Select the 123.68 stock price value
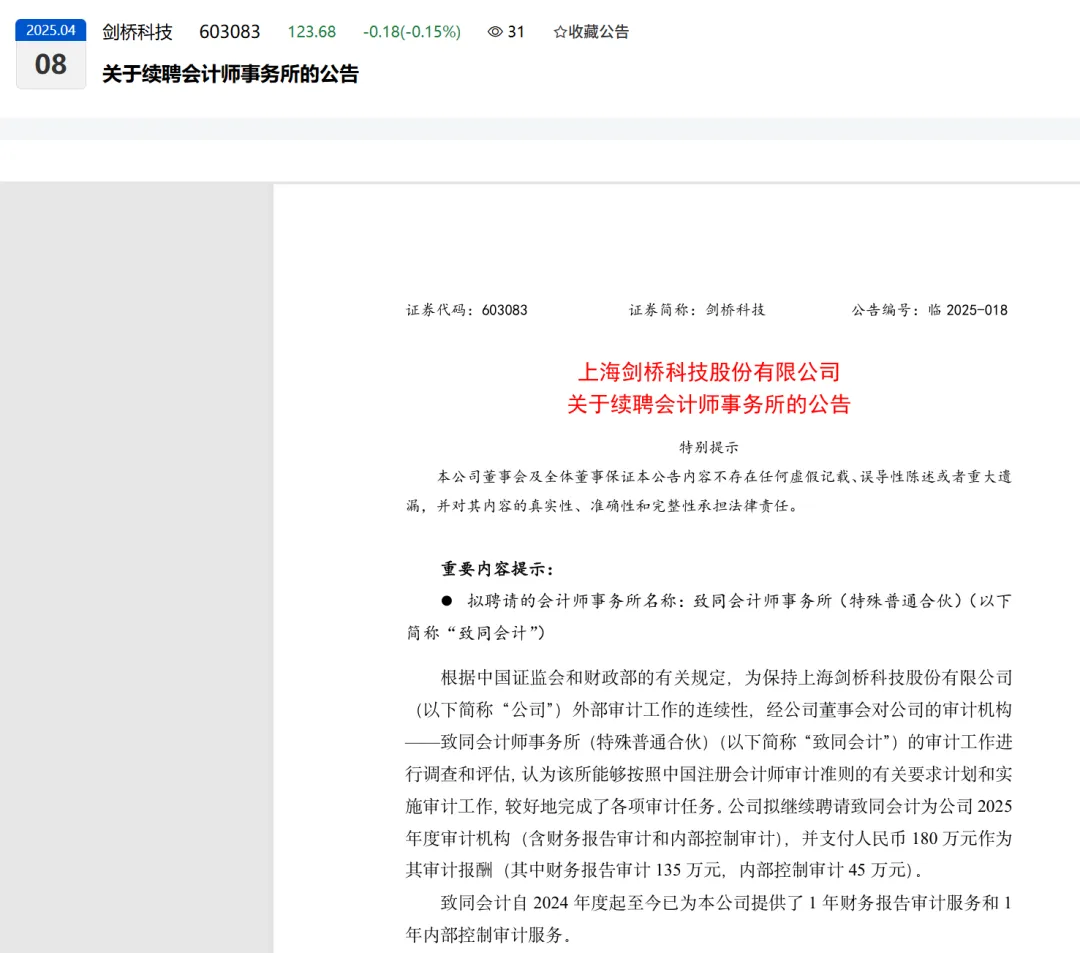The image size is (1080, 953). [311, 32]
